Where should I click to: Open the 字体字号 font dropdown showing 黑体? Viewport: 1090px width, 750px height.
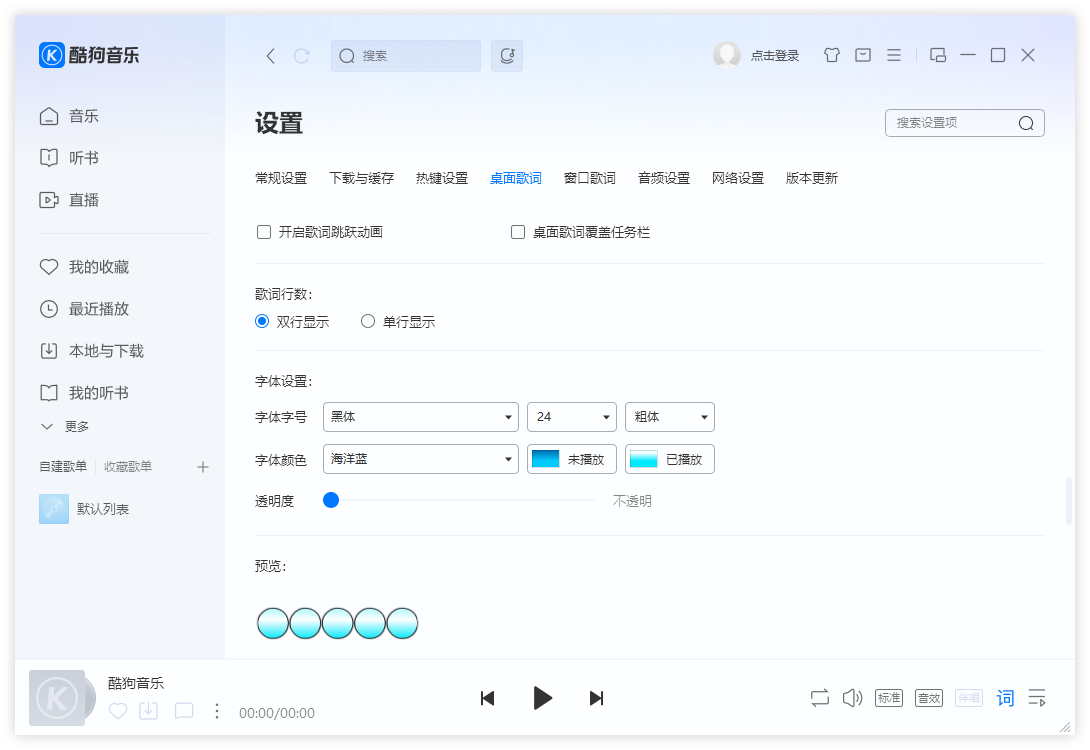click(x=420, y=417)
